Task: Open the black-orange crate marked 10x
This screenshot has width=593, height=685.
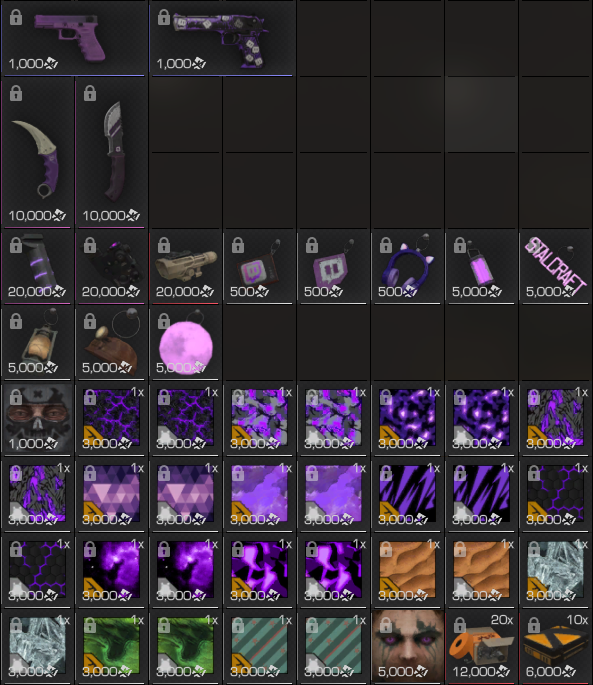Action: tap(555, 646)
